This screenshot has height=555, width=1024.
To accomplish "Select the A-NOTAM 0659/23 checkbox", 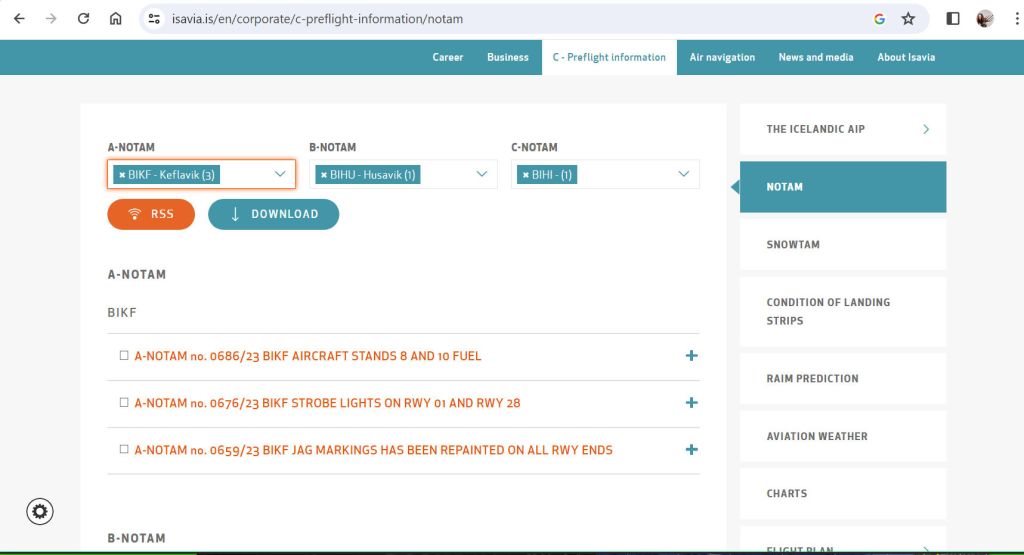I will click(124, 450).
